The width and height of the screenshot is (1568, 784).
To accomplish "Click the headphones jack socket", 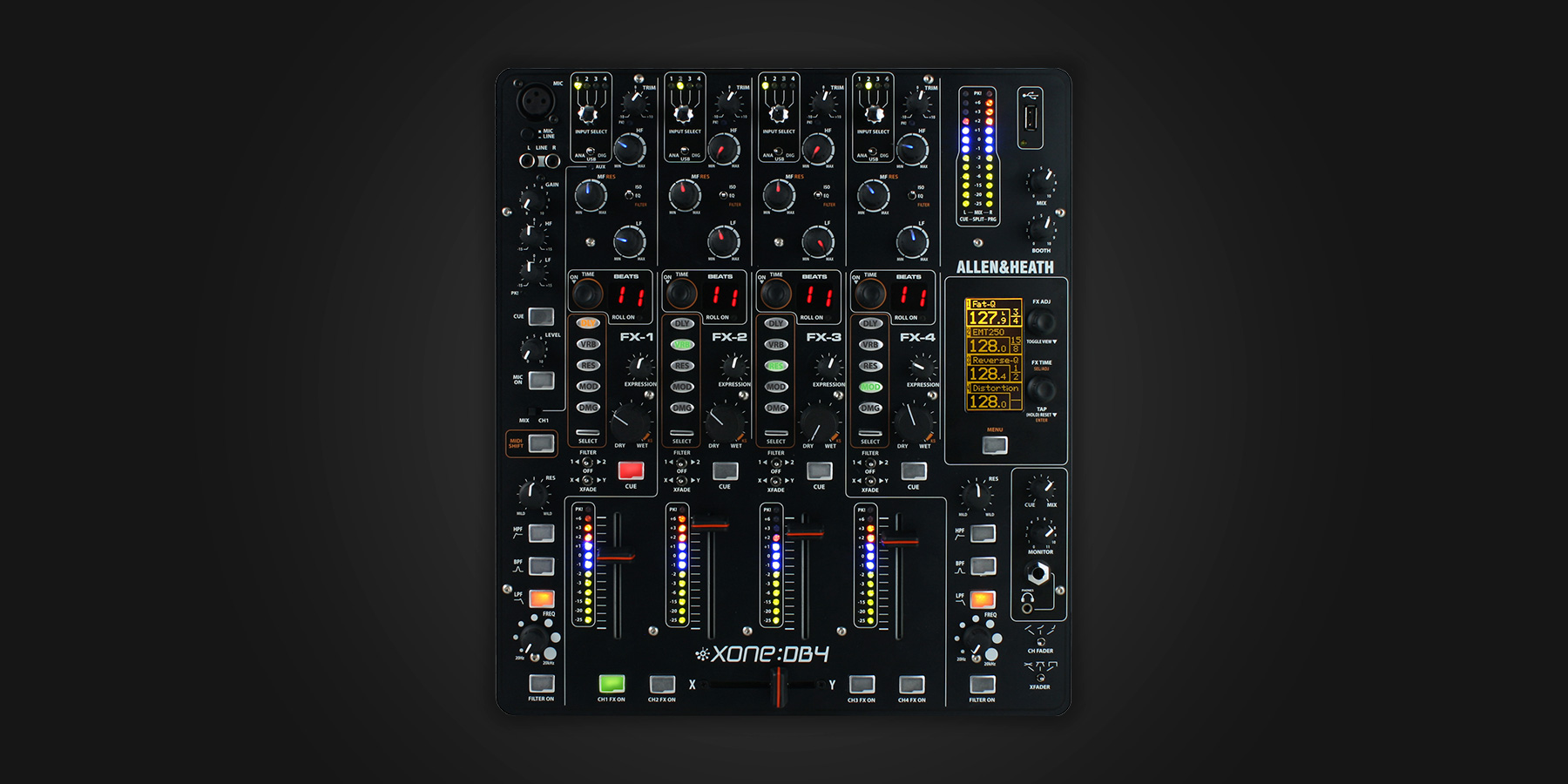I will [1037, 573].
